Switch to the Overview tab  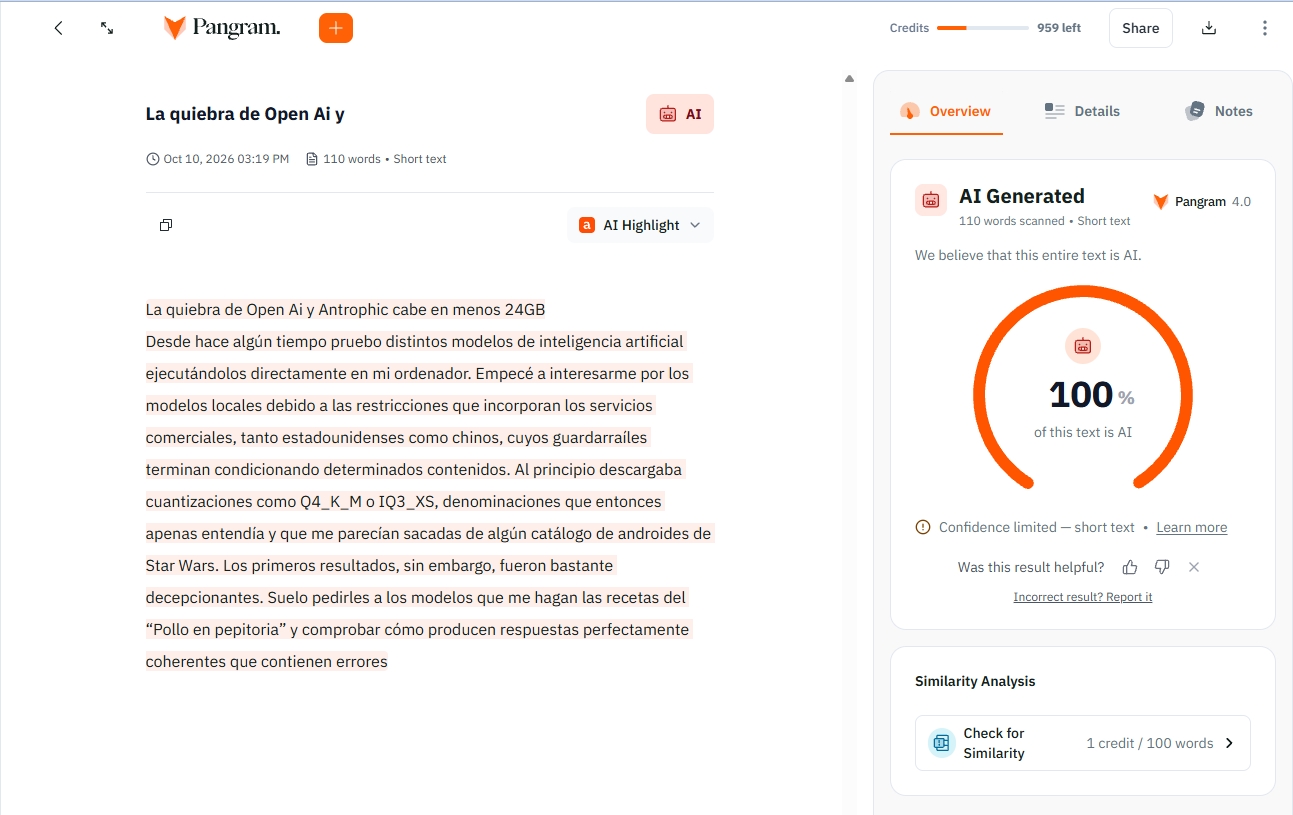click(x=946, y=111)
